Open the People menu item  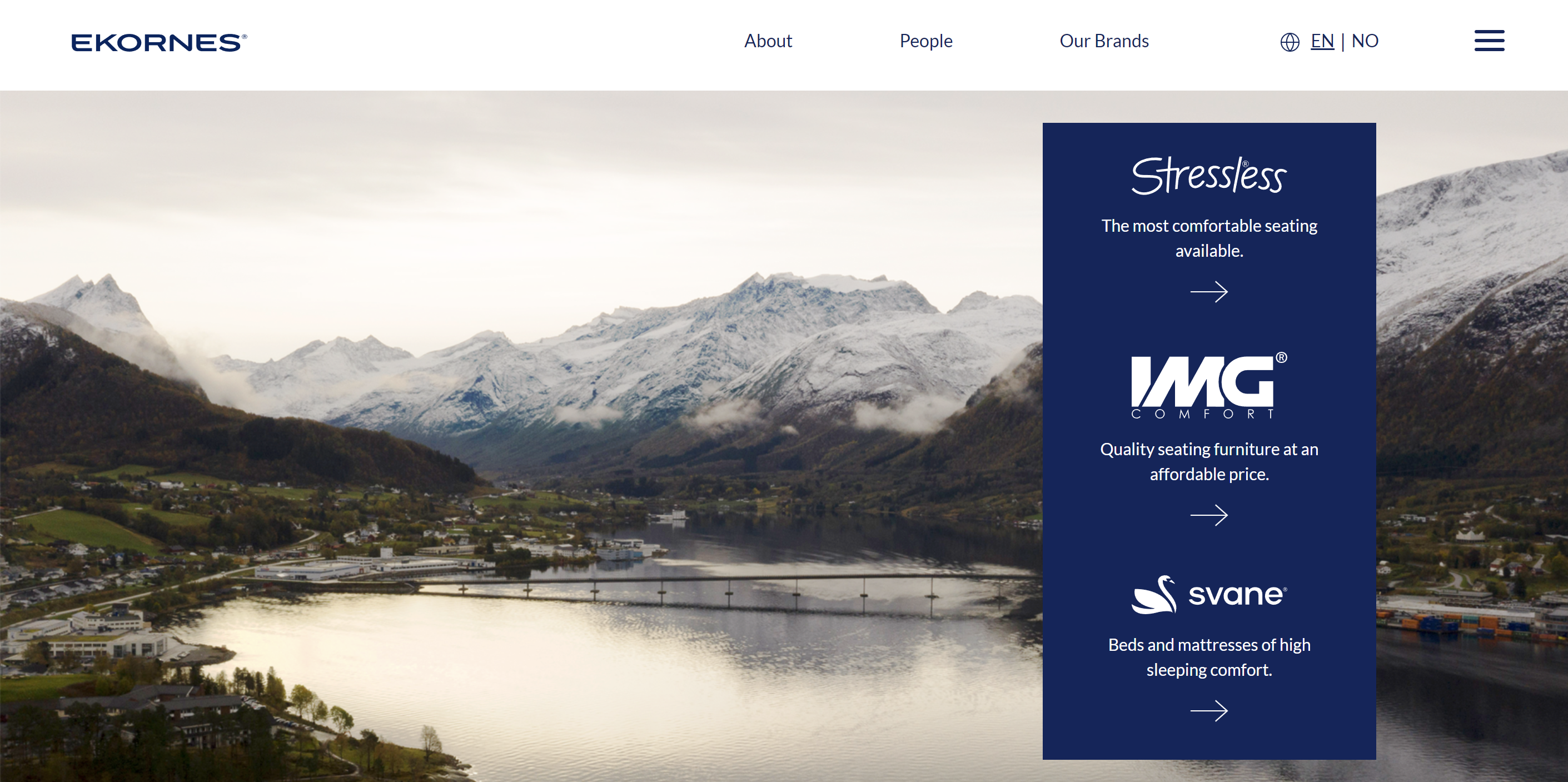926,41
